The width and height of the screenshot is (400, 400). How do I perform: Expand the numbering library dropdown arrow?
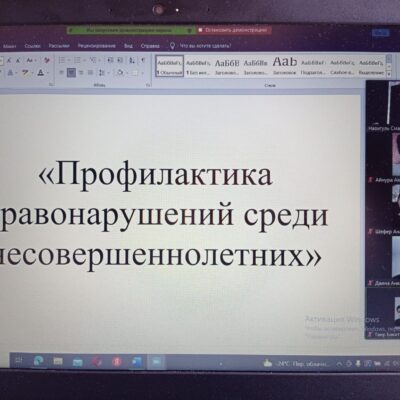[84, 60]
